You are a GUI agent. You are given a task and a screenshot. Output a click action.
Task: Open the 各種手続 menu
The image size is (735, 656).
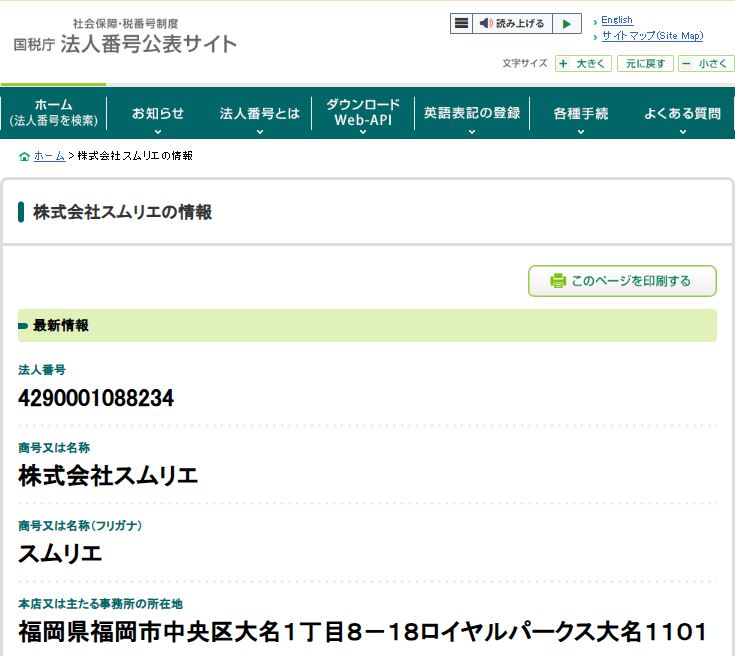pyautogui.click(x=580, y=113)
